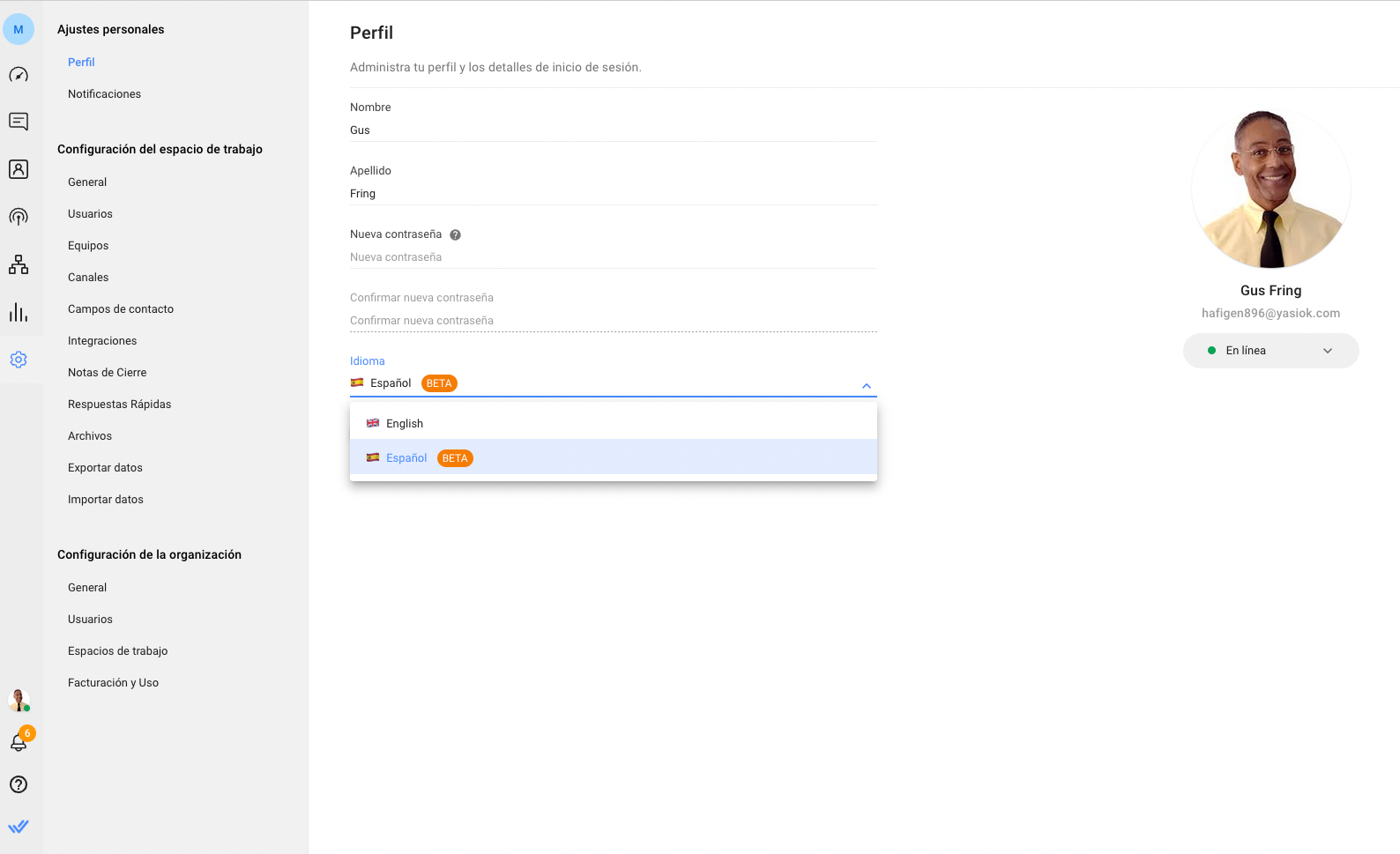Screen dimensions: 1400x854
Task: Open the notifications bell icon
Action: [19, 743]
